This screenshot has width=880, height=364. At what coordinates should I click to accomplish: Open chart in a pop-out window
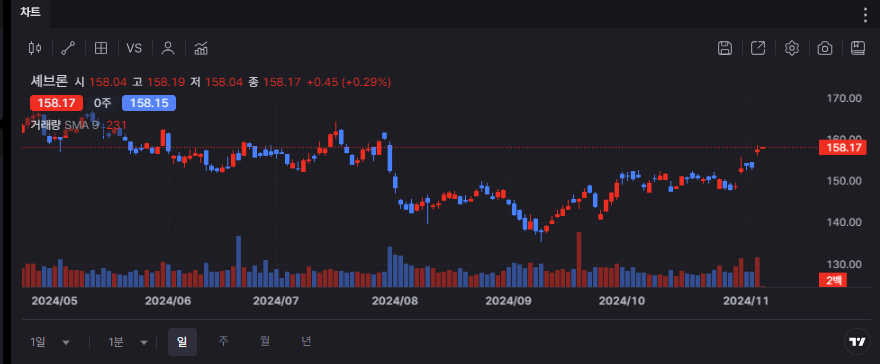pos(758,48)
